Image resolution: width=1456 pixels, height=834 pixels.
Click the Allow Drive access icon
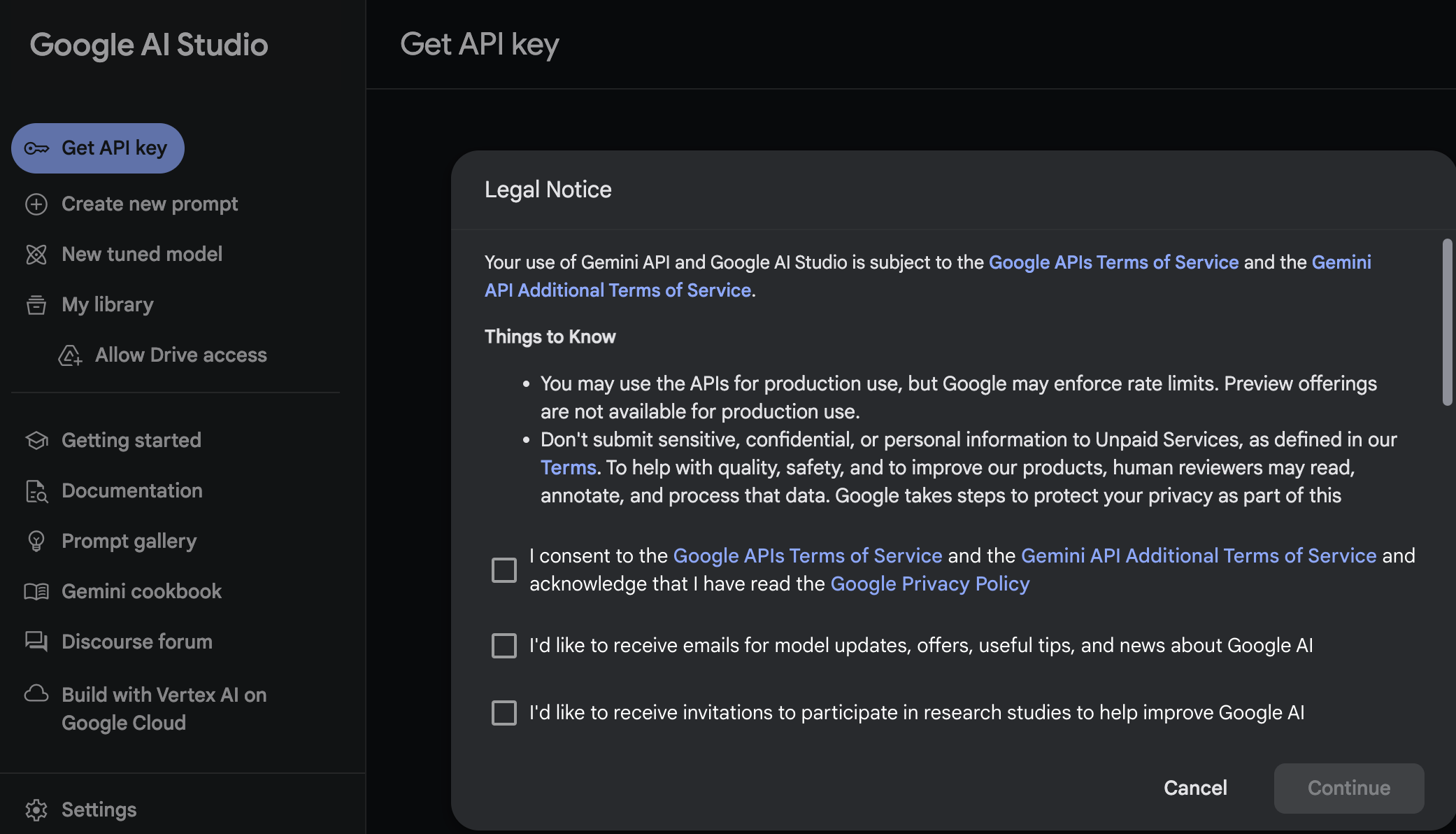[71, 355]
